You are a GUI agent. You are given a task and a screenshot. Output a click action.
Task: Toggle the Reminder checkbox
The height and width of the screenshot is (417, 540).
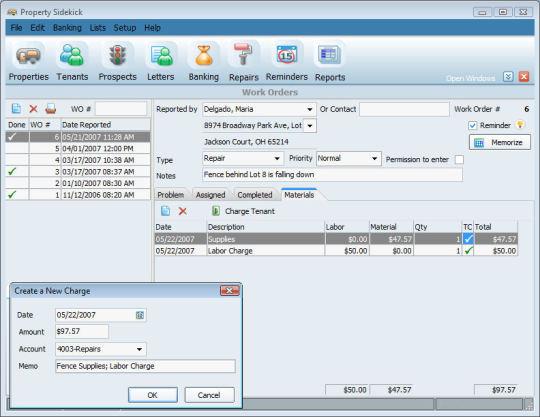(x=472, y=125)
